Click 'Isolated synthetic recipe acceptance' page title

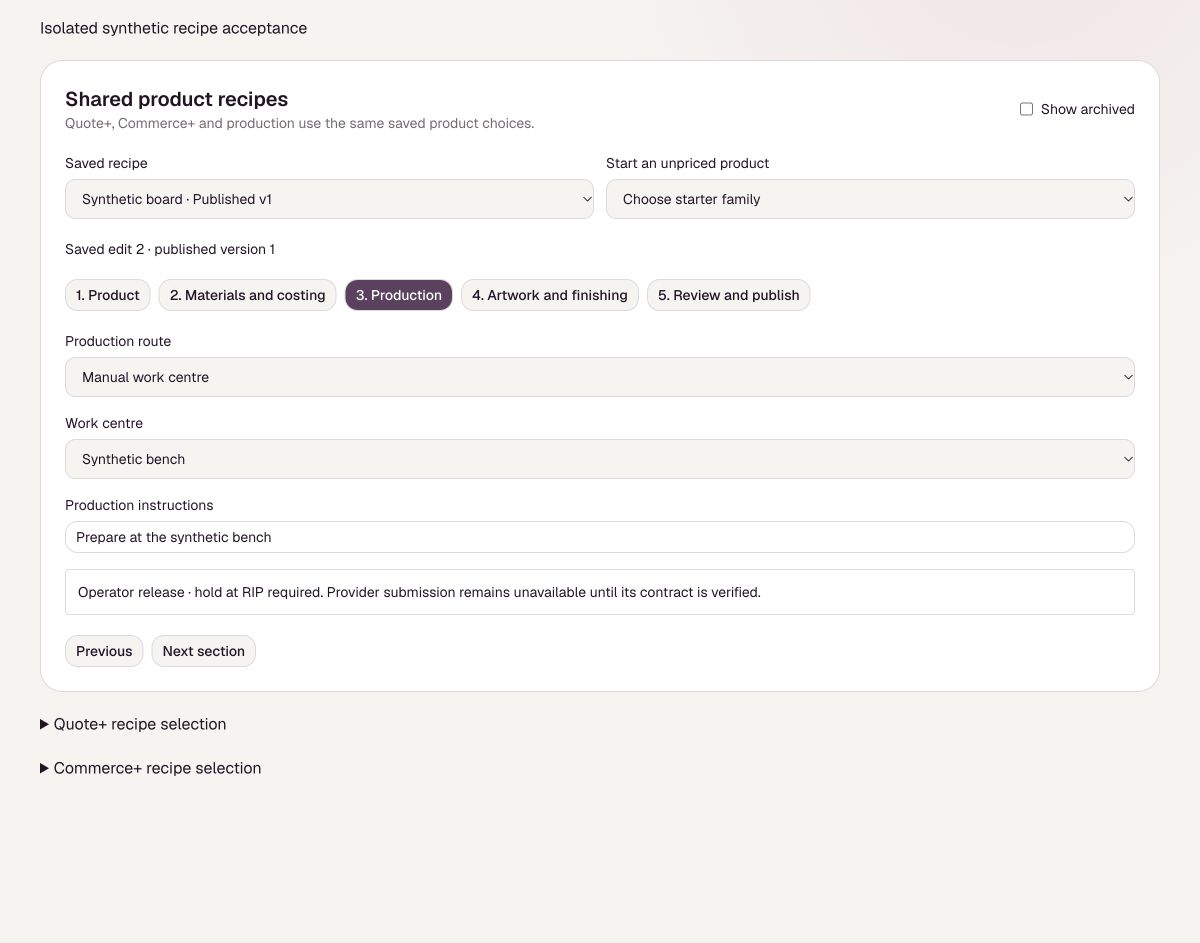(173, 28)
